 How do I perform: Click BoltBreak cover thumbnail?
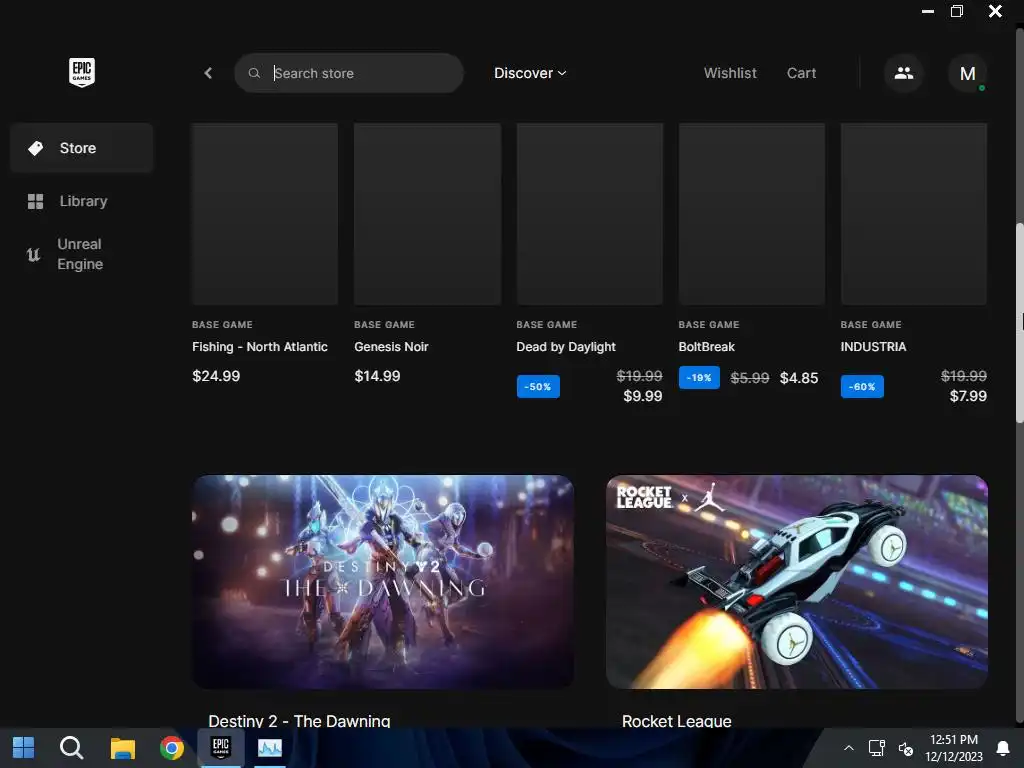[x=752, y=214]
